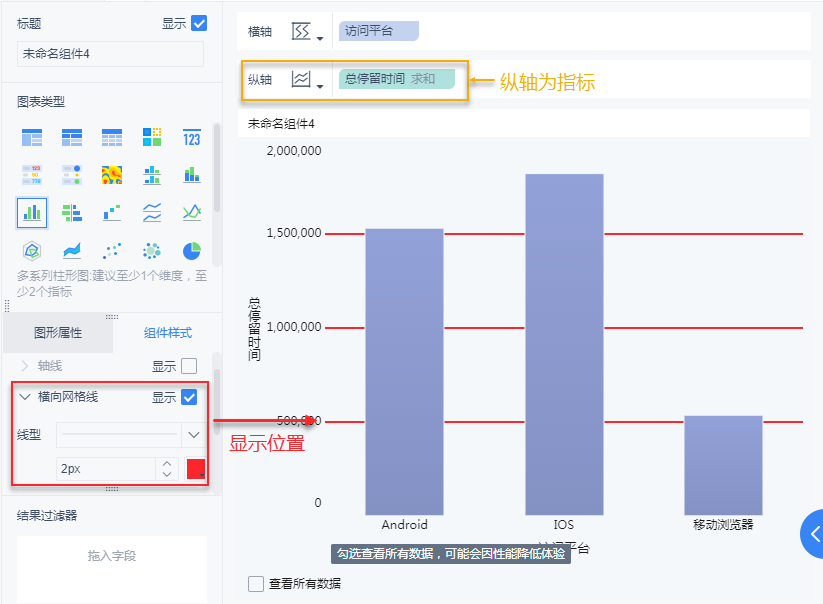Select the partitioned line chart type
The height and width of the screenshot is (604, 823).
pos(152,213)
